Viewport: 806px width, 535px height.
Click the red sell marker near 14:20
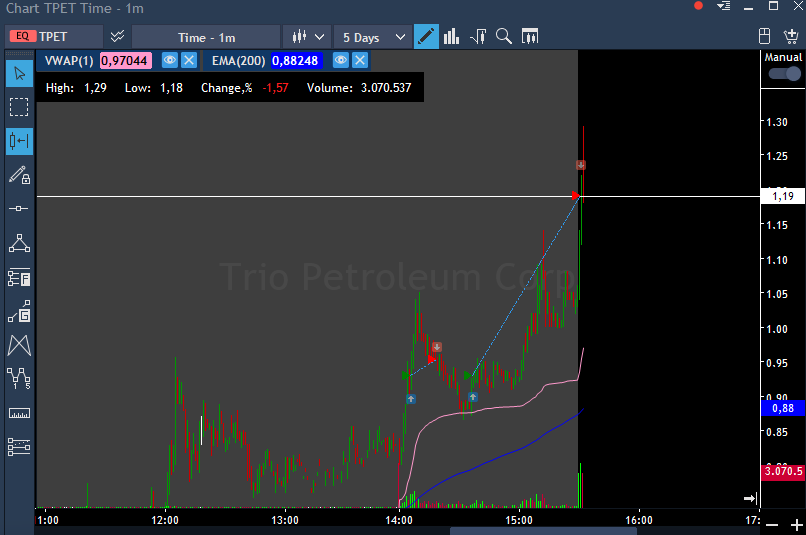pos(437,347)
